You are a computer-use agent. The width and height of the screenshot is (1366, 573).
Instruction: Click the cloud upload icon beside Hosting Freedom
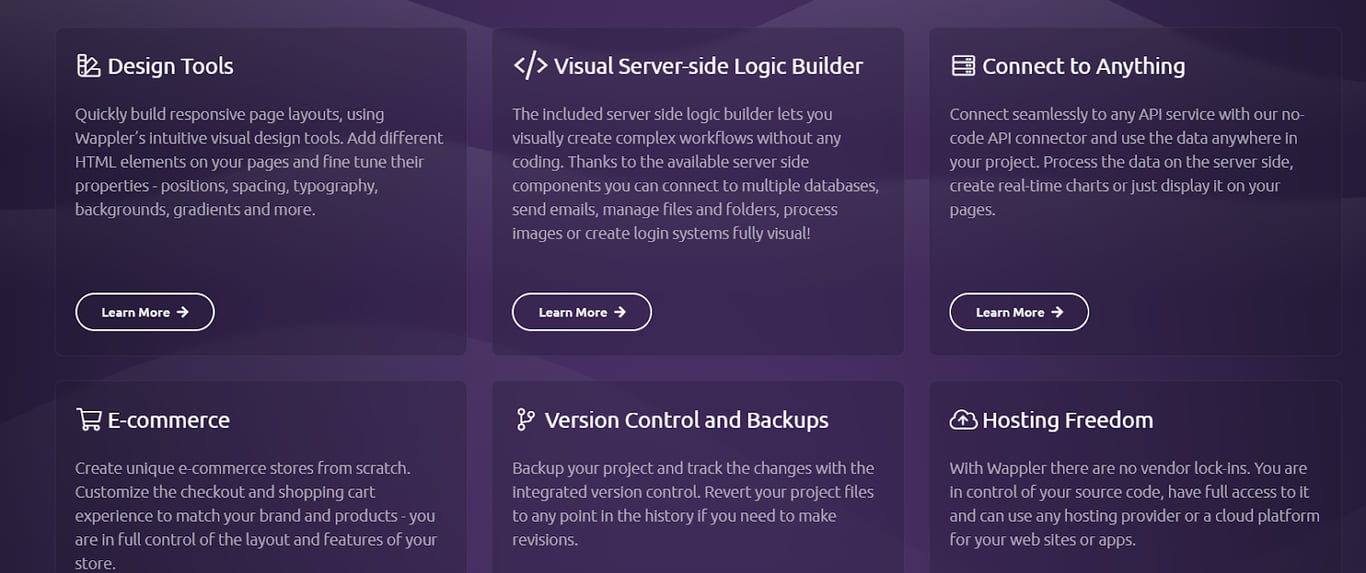(963, 419)
